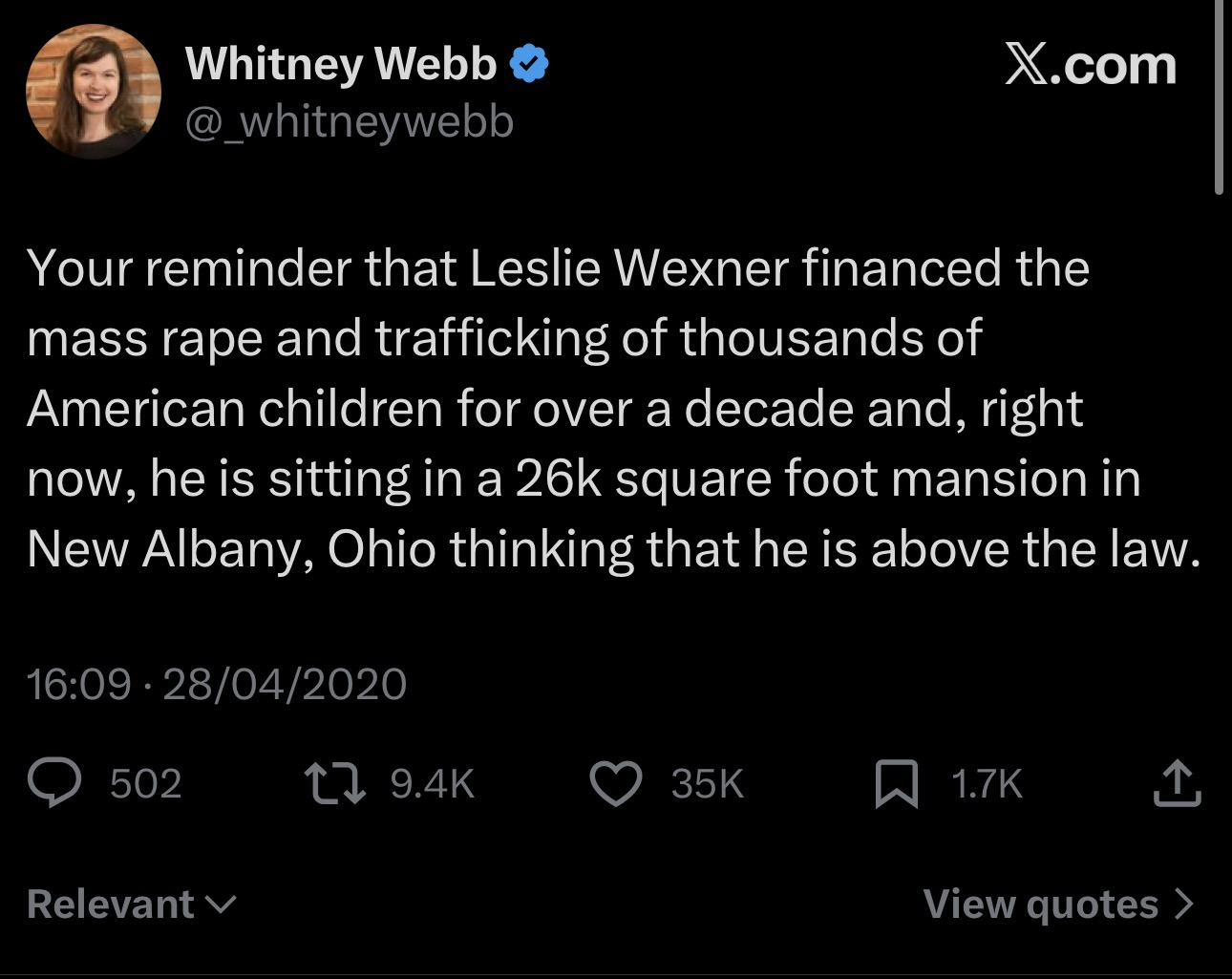Click the X.com logo
Image resolution: width=1232 pixels, height=979 pixels.
(x=1090, y=65)
